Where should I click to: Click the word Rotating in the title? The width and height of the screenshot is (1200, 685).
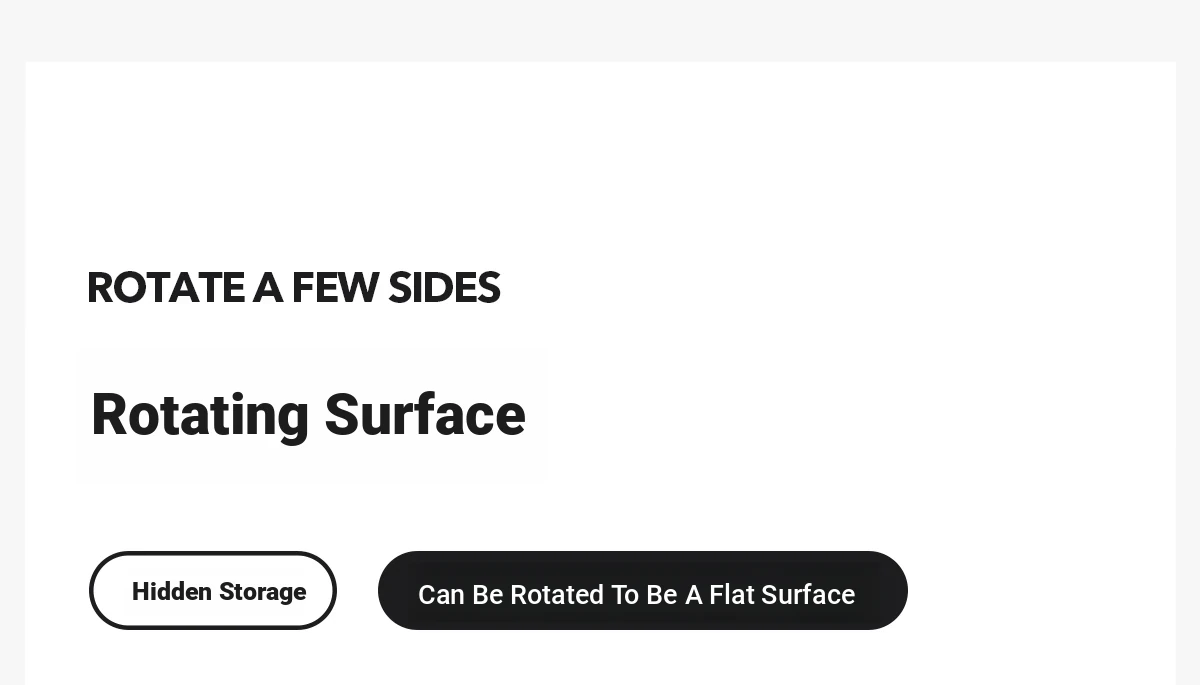(200, 414)
